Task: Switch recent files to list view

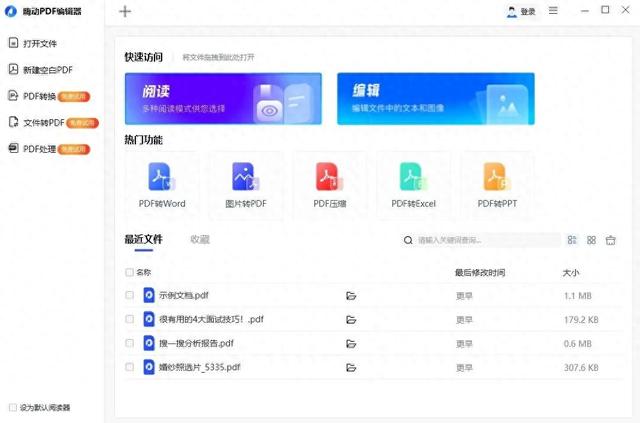Action: (572, 240)
